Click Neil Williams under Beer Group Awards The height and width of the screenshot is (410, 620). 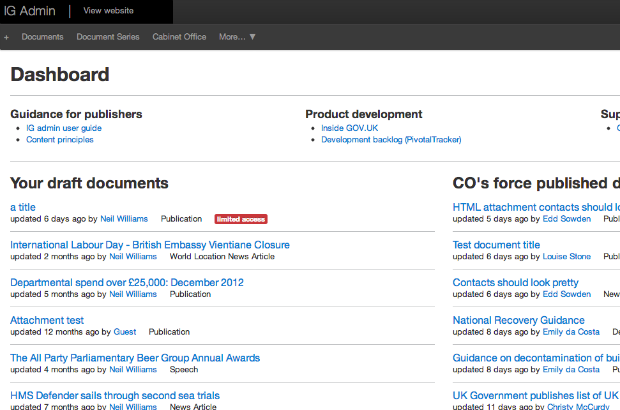[x=133, y=369]
